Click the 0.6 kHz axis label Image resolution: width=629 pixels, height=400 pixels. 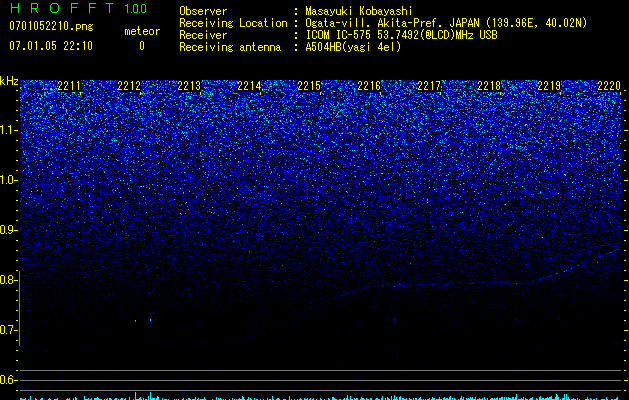click(x=9, y=380)
